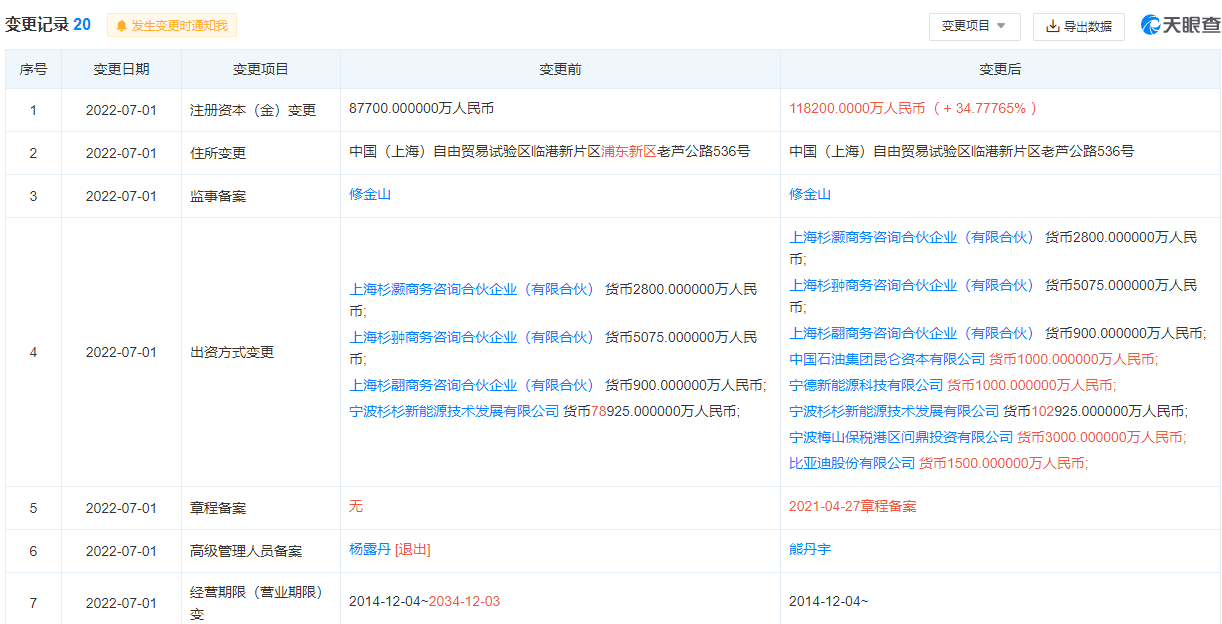
Task: Open 上海杉翮商务咨询合伙企业 link in 变更前
Action: pos(471,385)
